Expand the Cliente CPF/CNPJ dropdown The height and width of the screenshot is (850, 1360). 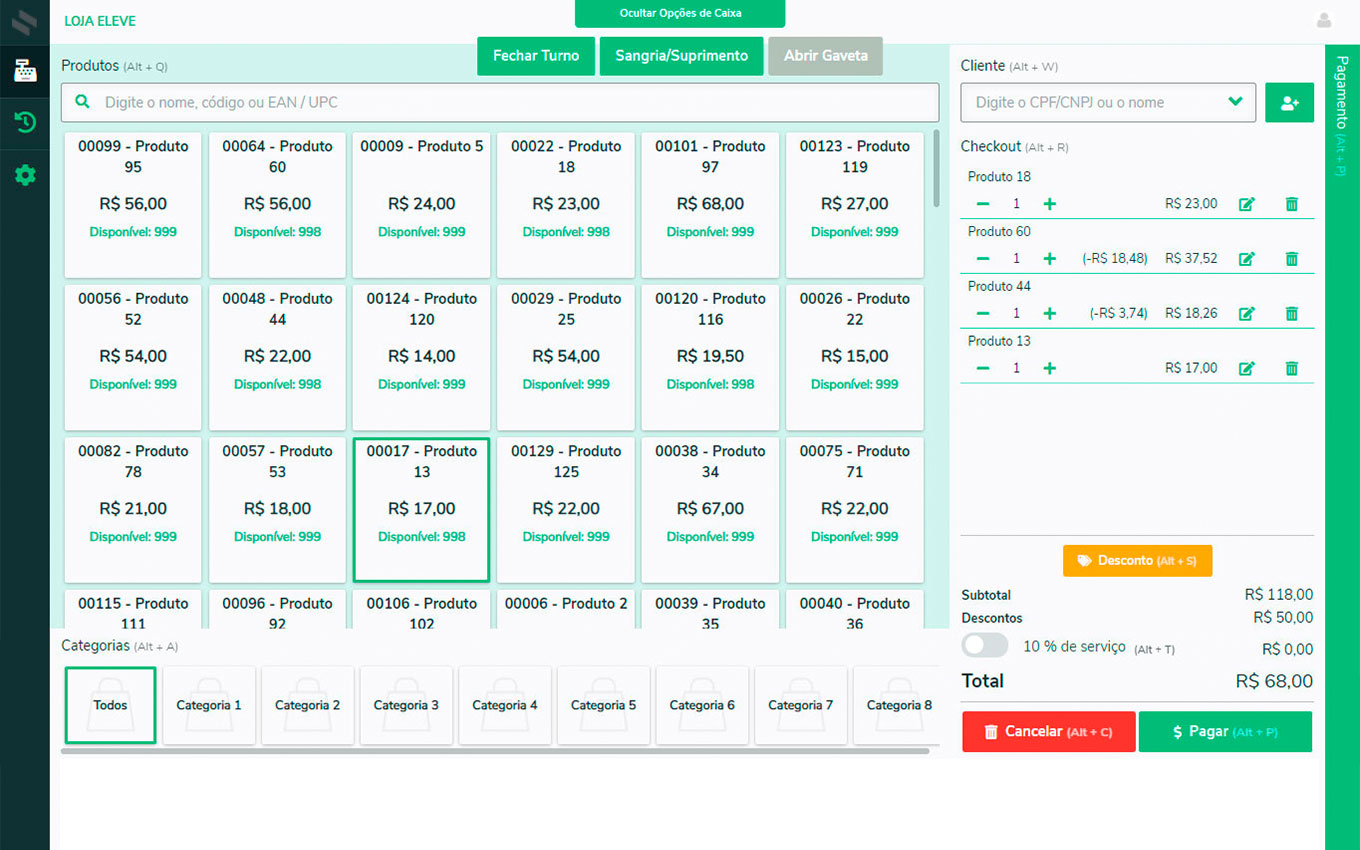point(1235,102)
